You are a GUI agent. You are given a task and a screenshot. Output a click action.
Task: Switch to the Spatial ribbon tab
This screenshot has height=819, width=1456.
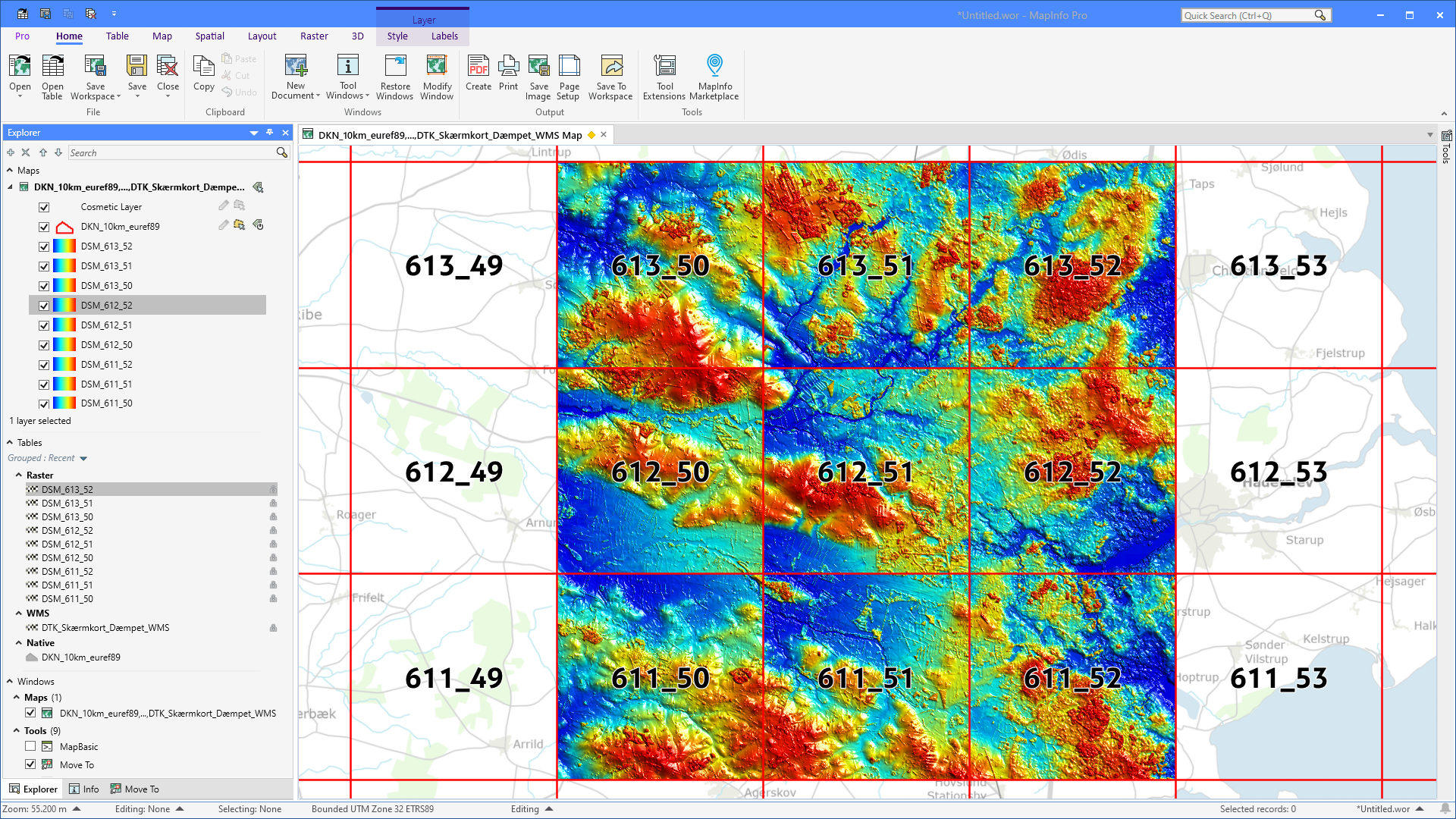(209, 36)
